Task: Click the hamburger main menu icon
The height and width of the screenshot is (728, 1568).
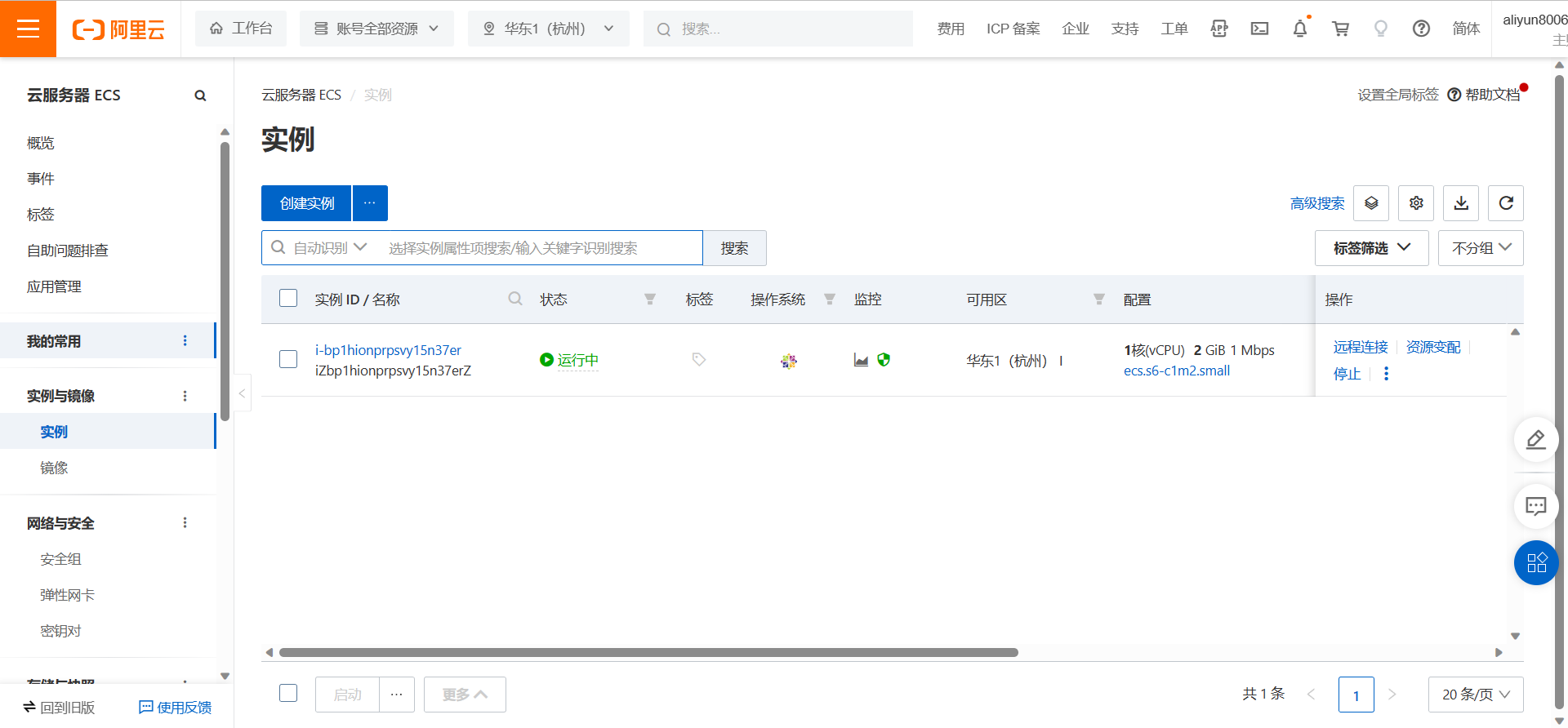Action: (28, 29)
